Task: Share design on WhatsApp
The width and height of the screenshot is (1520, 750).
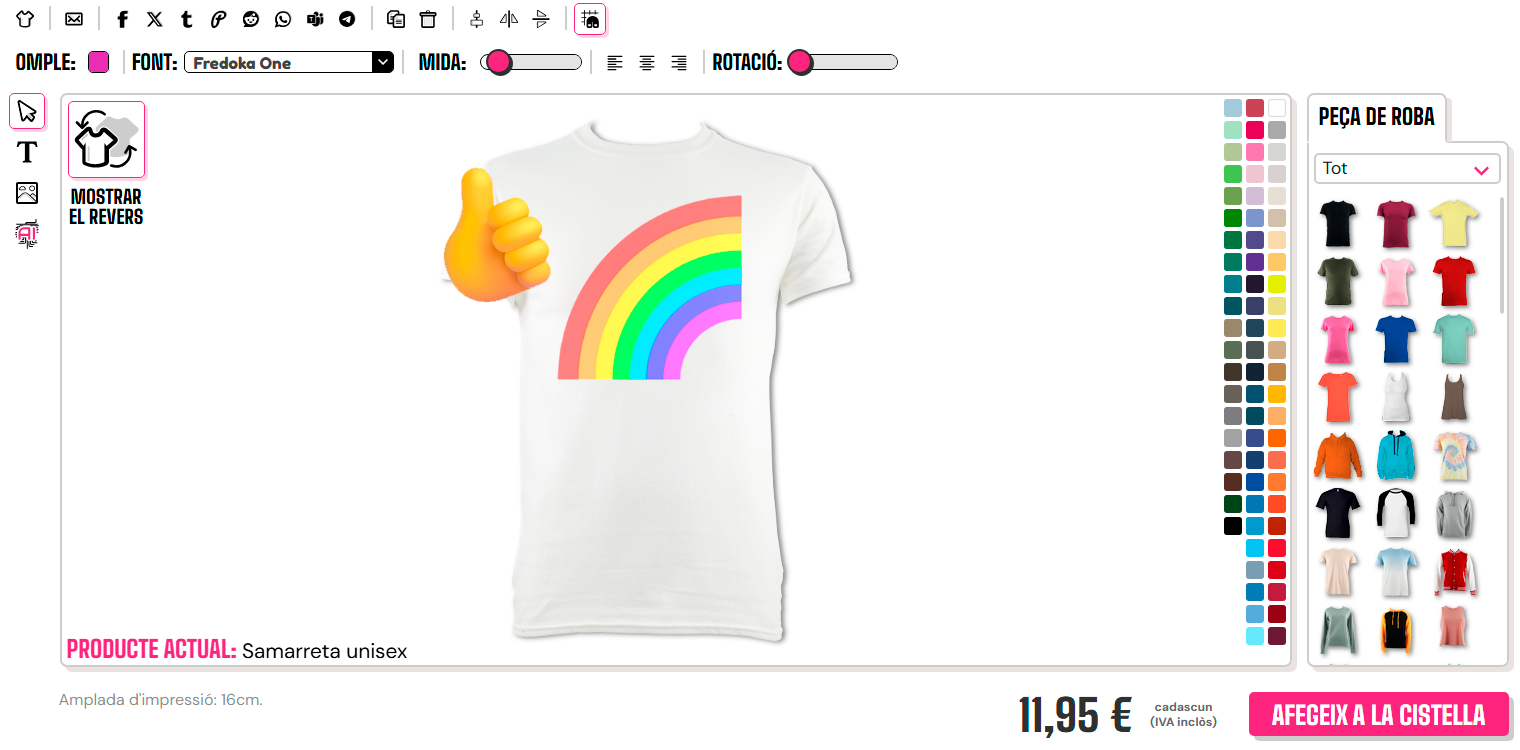Action: (x=283, y=19)
